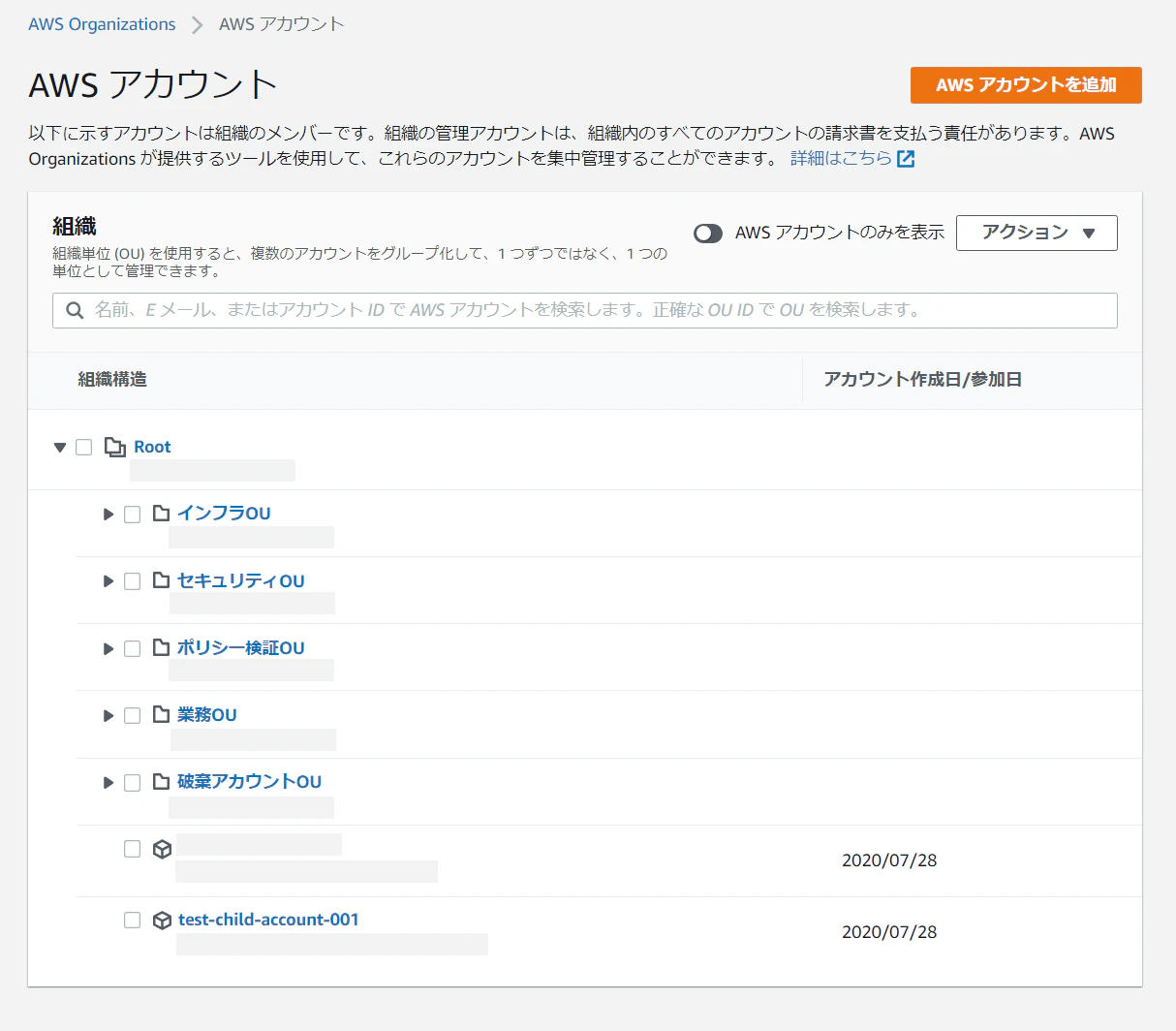Expand the インフラOU node
The height and width of the screenshot is (1031, 1176).
point(108,515)
